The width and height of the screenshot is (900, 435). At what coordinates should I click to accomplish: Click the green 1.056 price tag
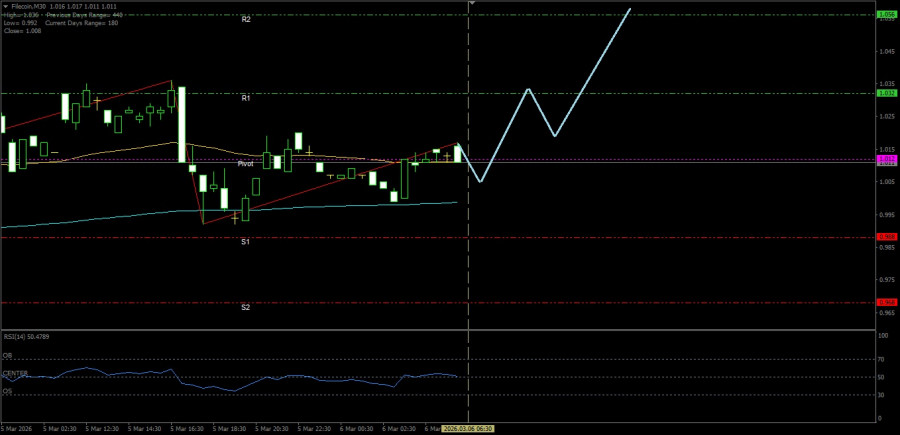pos(886,15)
